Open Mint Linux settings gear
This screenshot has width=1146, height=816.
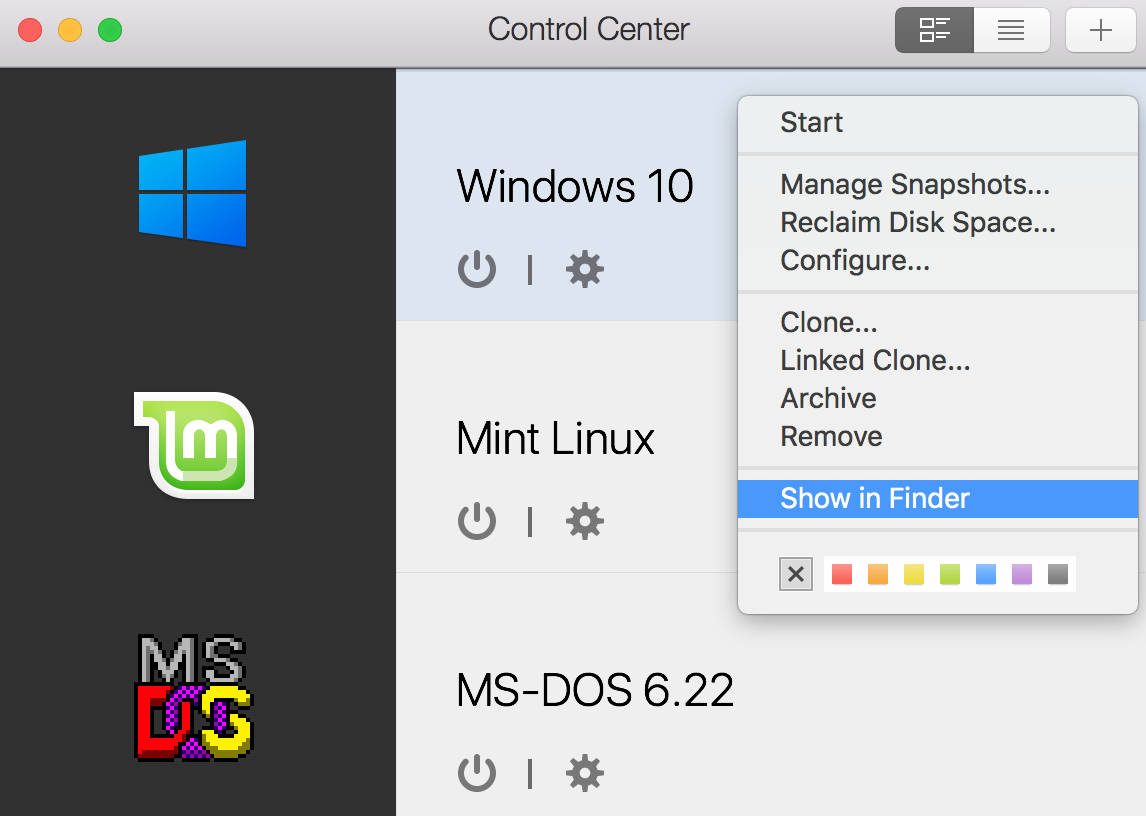click(x=585, y=521)
